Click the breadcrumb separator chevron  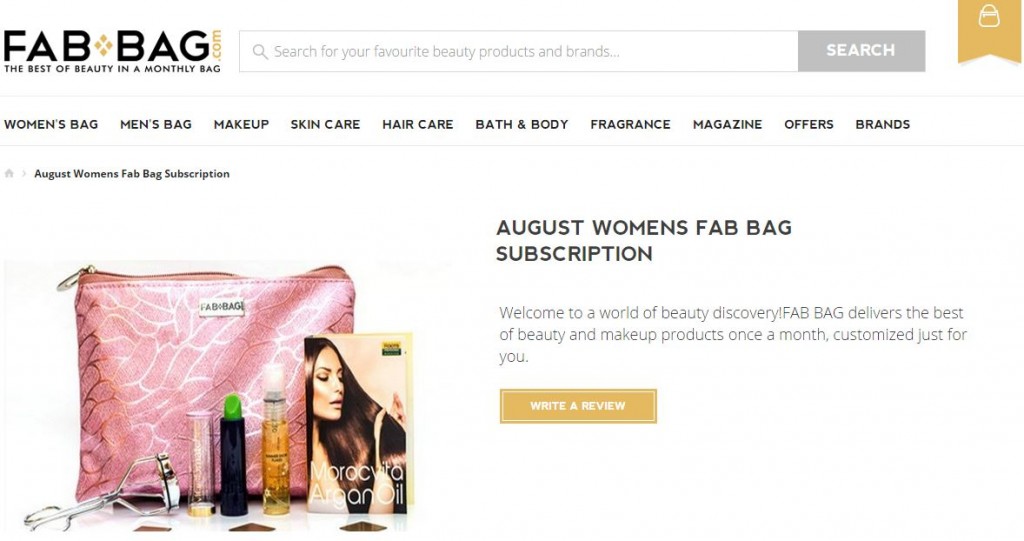pos(24,174)
